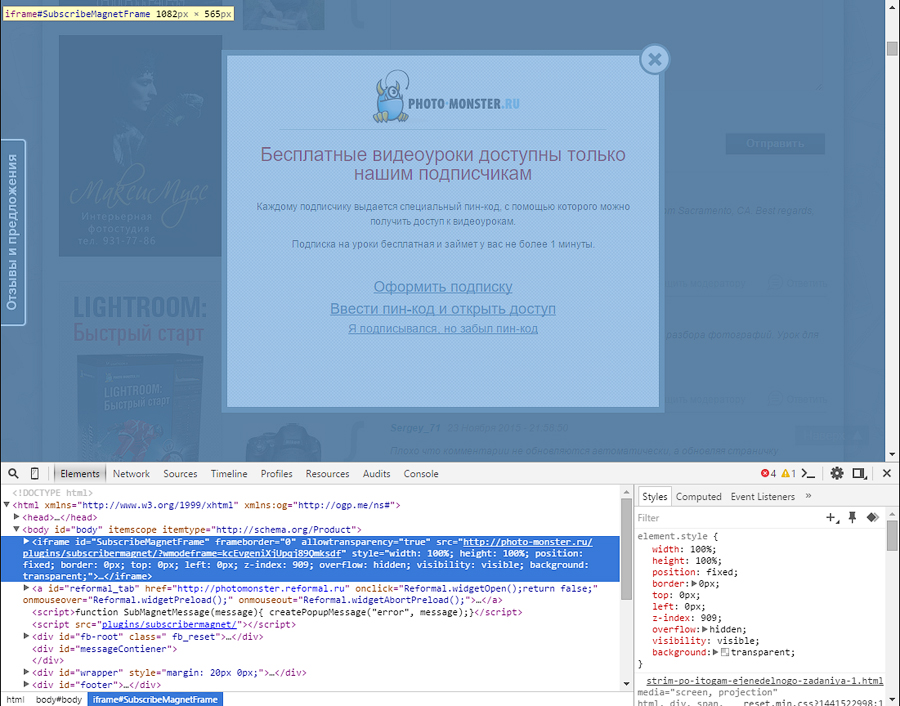Open the Timeline tab

(228, 474)
